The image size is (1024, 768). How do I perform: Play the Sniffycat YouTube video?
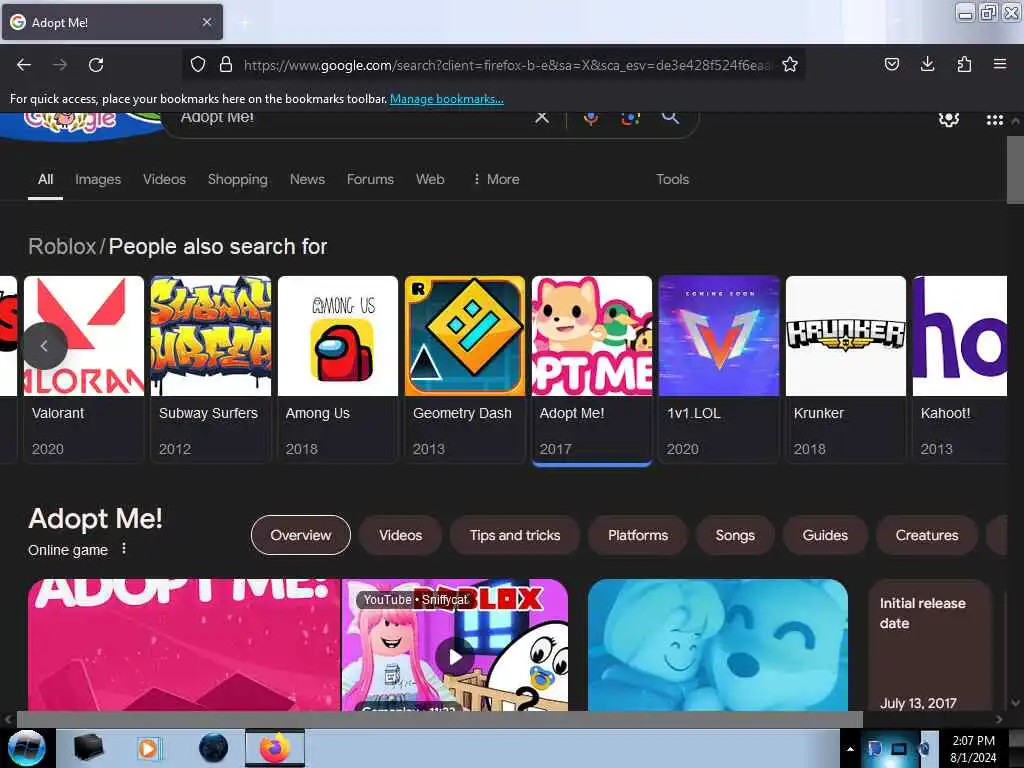455,657
